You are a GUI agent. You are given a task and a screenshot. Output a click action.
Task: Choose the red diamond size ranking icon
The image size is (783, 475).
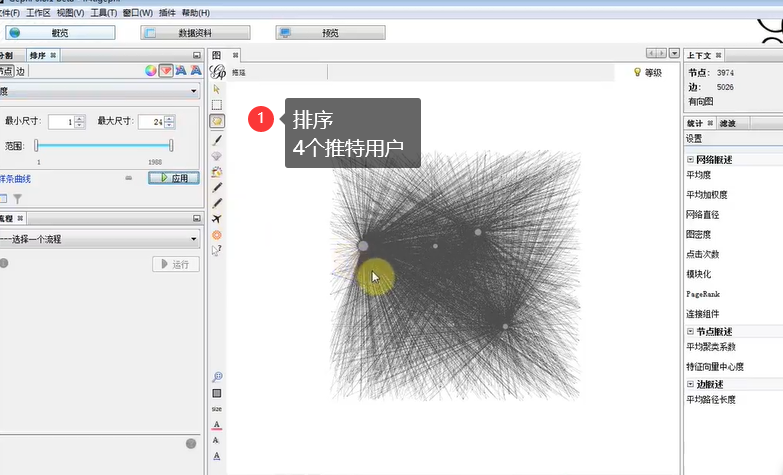click(166, 70)
